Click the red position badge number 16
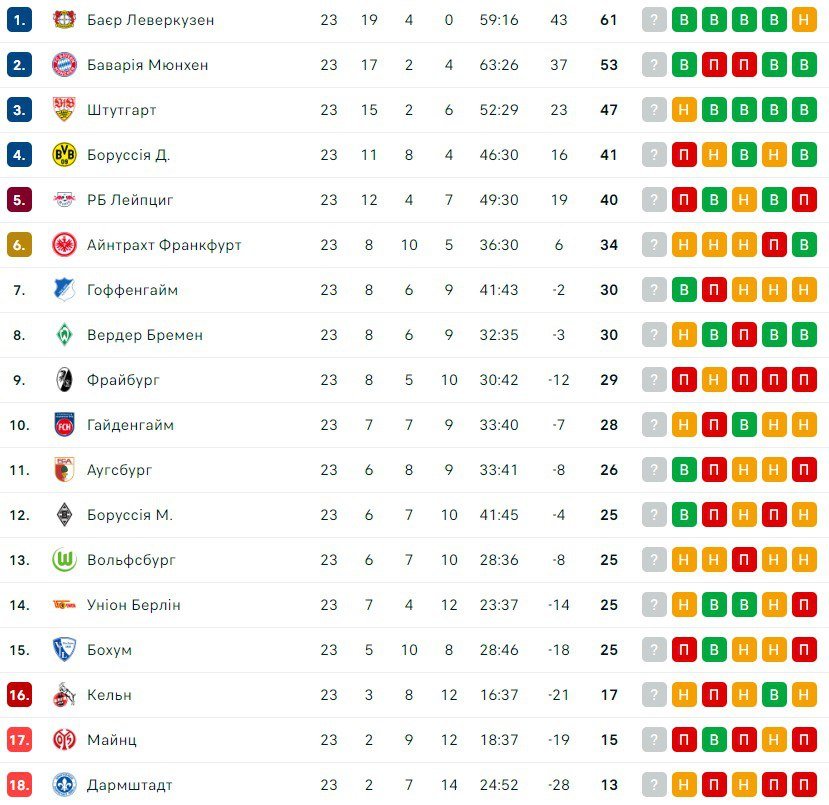Viewport: 829px width, 805px height. (x=19, y=695)
